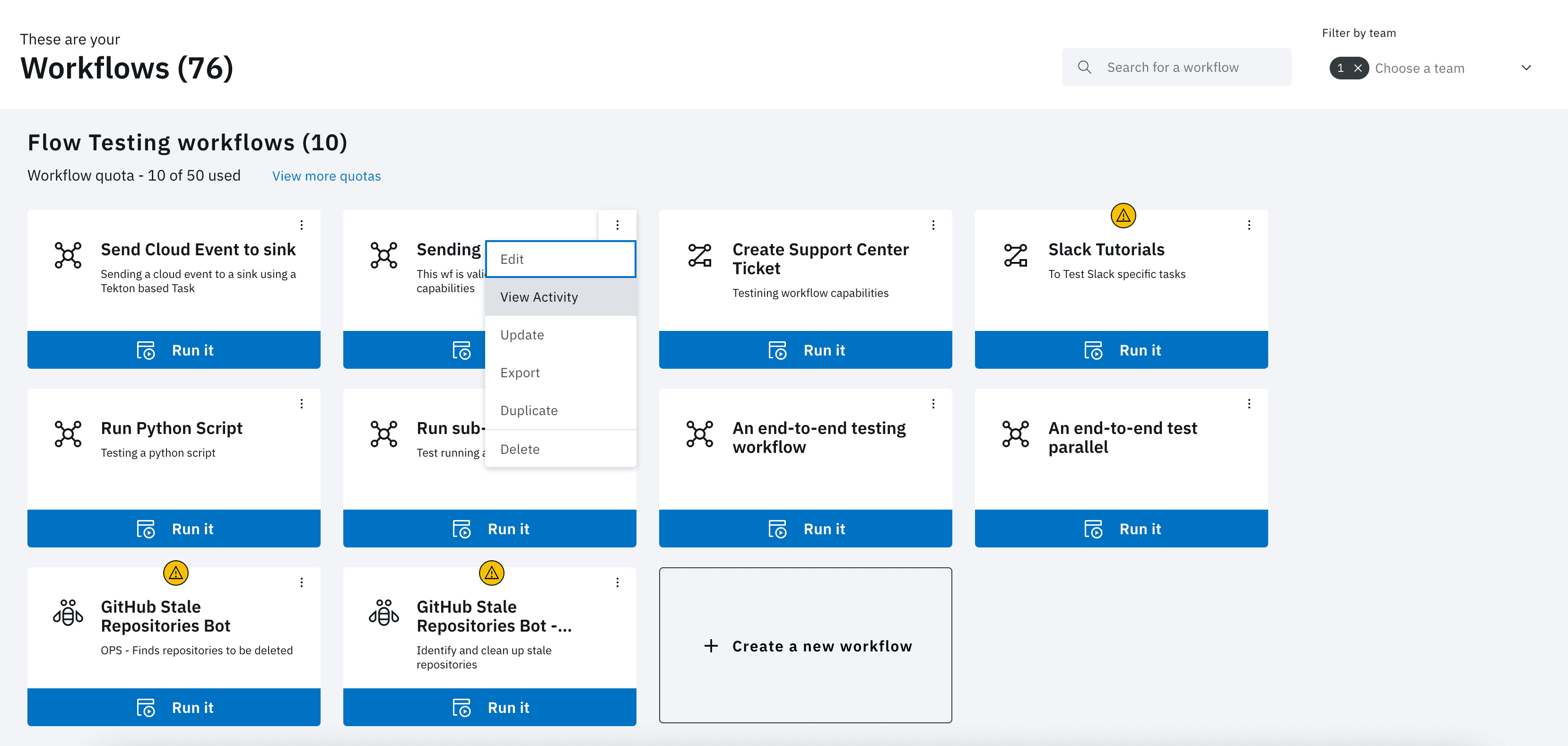This screenshot has height=746, width=1568.
Task: Clear the selected team filter tag
Action: tap(1358, 68)
